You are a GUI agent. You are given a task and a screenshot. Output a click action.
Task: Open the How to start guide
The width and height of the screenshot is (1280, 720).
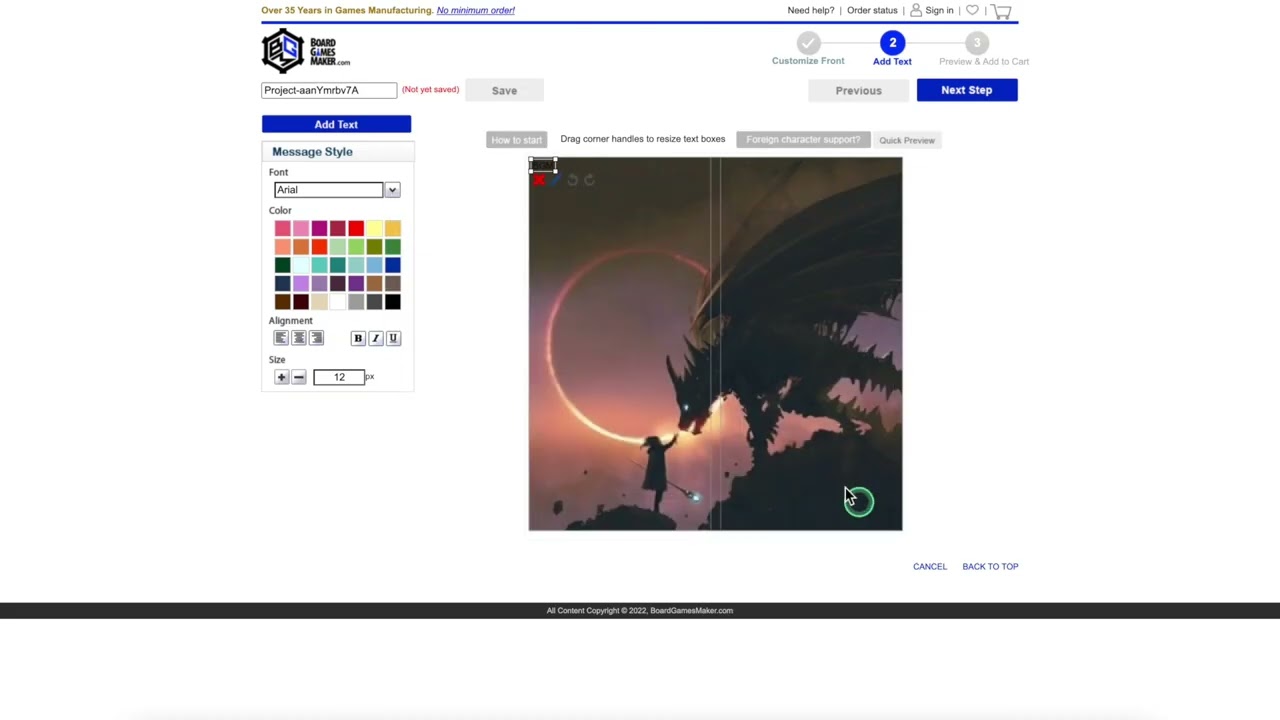click(516, 140)
